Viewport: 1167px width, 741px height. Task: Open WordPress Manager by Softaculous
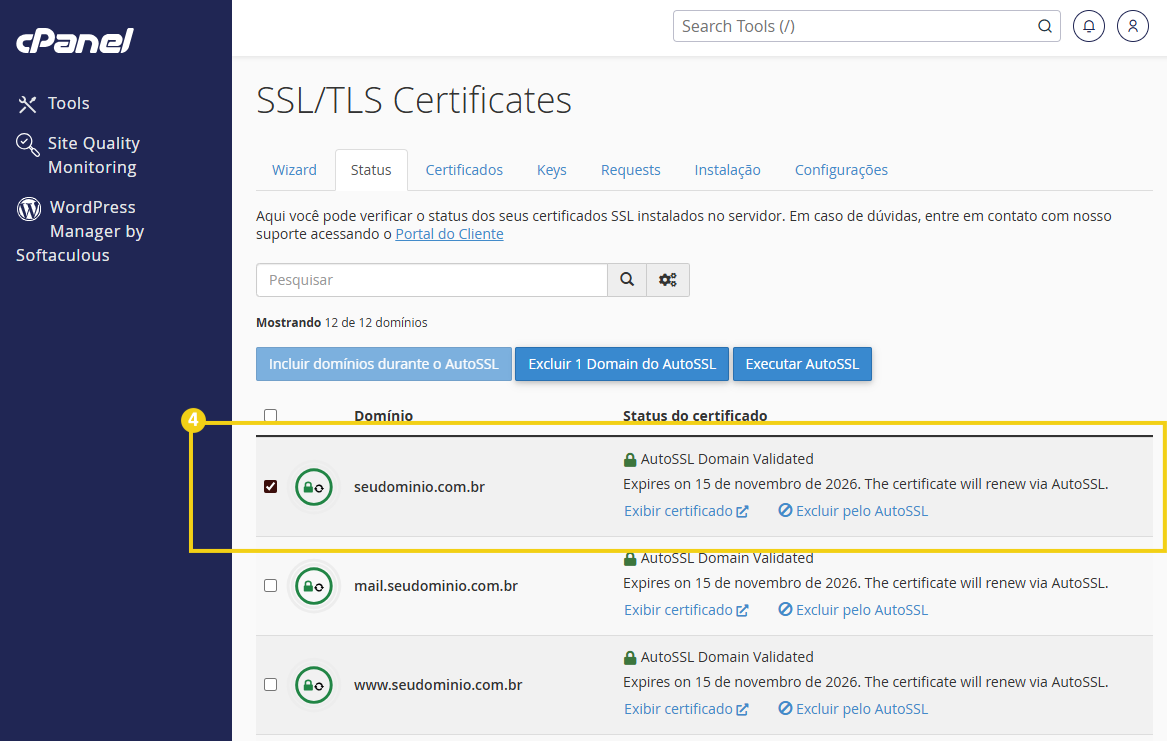80,231
